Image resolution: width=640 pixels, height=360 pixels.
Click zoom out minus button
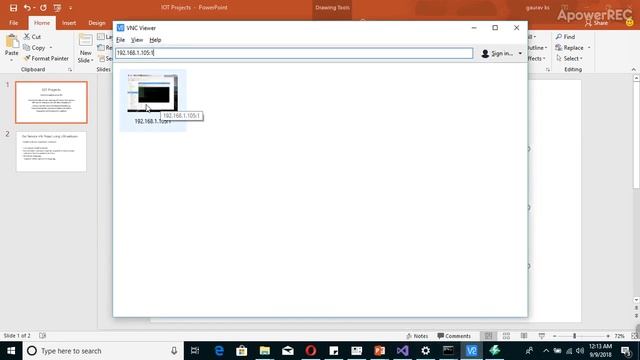click(x=554, y=336)
